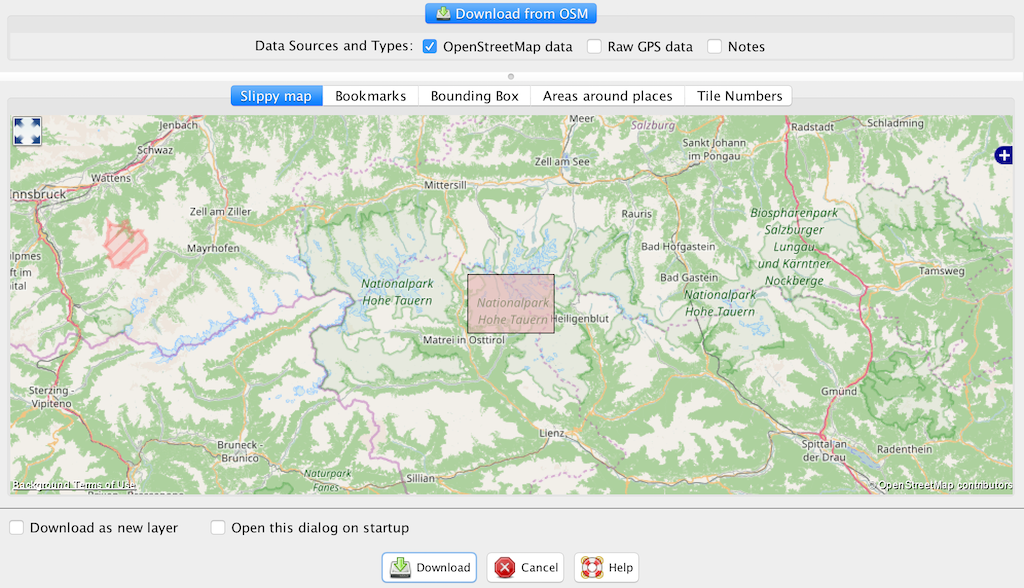Click the blue plus icon on map edge
The width and height of the screenshot is (1024, 588).
(x=1004, y=155)
